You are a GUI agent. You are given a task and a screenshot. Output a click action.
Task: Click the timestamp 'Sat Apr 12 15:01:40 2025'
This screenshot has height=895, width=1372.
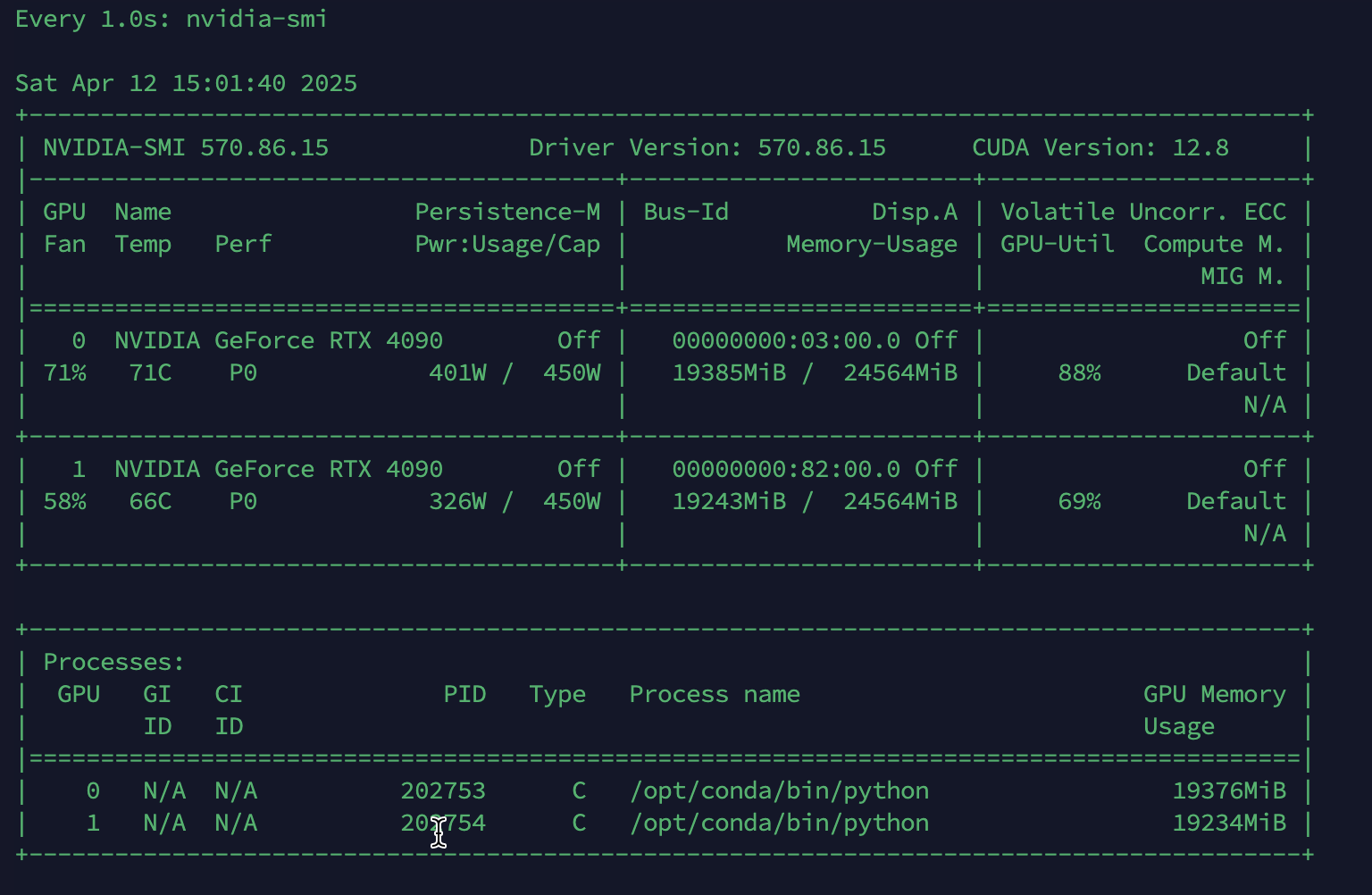[186, 83]
